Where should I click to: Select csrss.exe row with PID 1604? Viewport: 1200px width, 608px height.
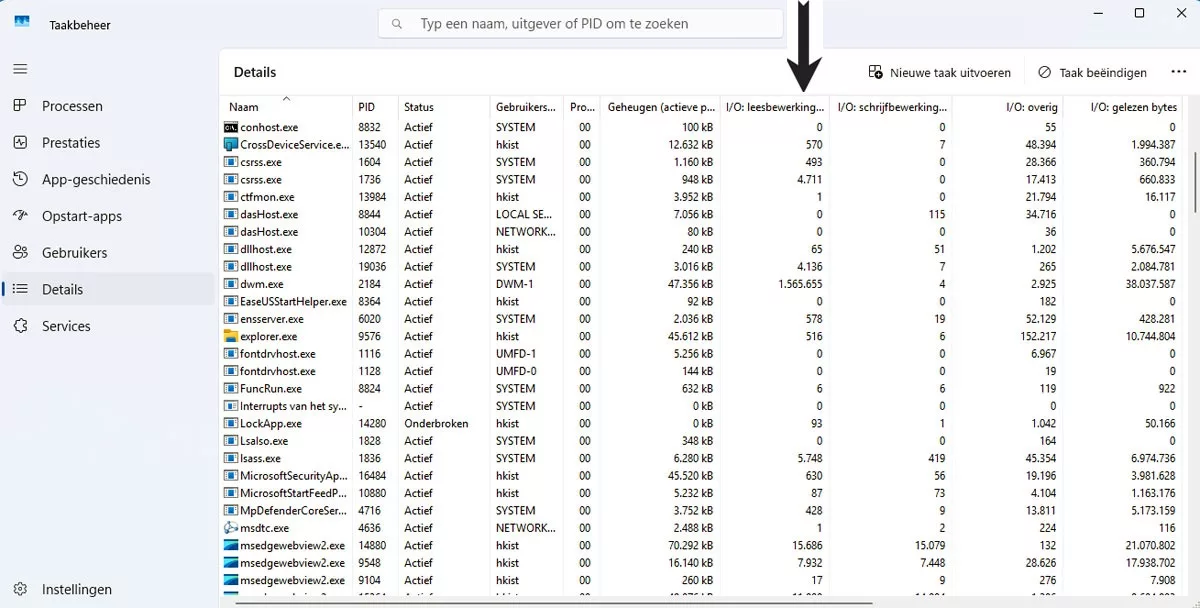700,162
